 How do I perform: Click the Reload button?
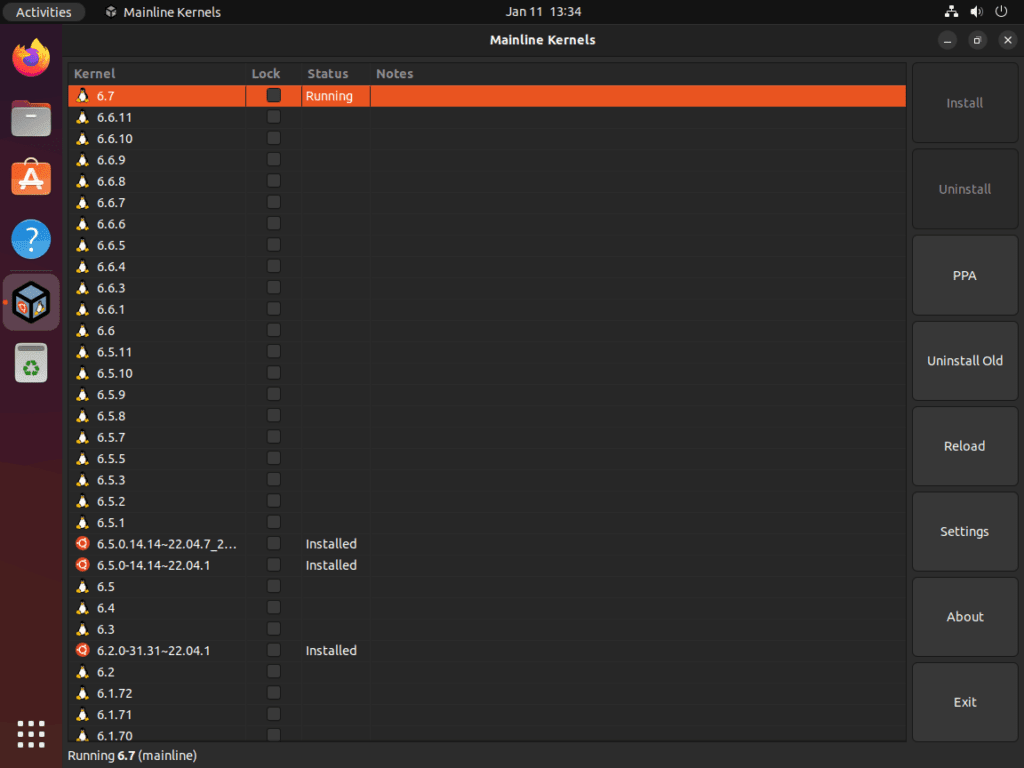tap(964, 446)
